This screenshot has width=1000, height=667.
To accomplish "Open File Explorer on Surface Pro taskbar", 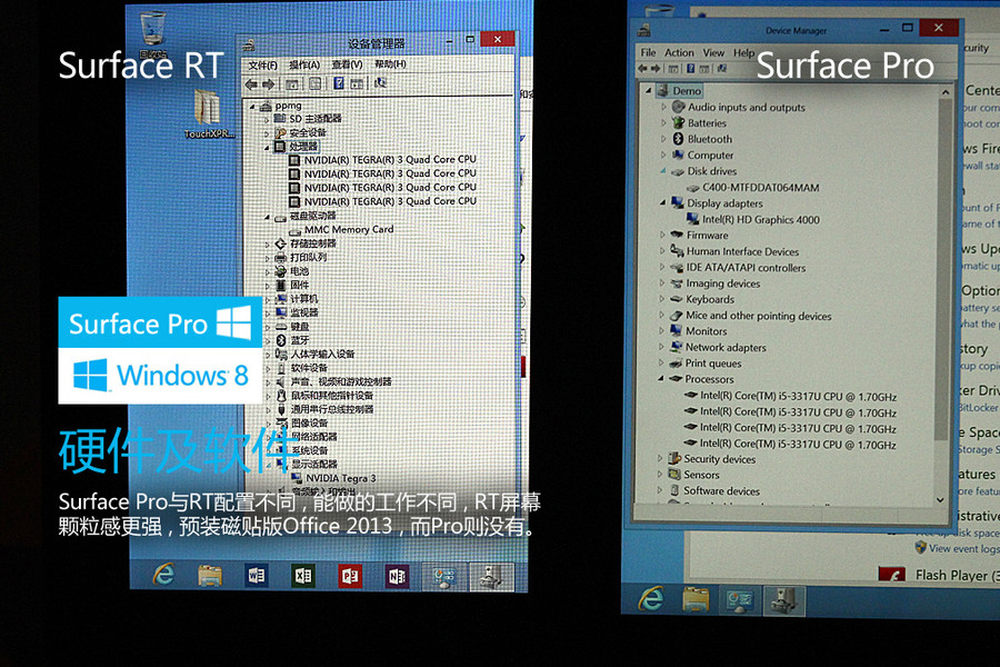I will [695, 600].
